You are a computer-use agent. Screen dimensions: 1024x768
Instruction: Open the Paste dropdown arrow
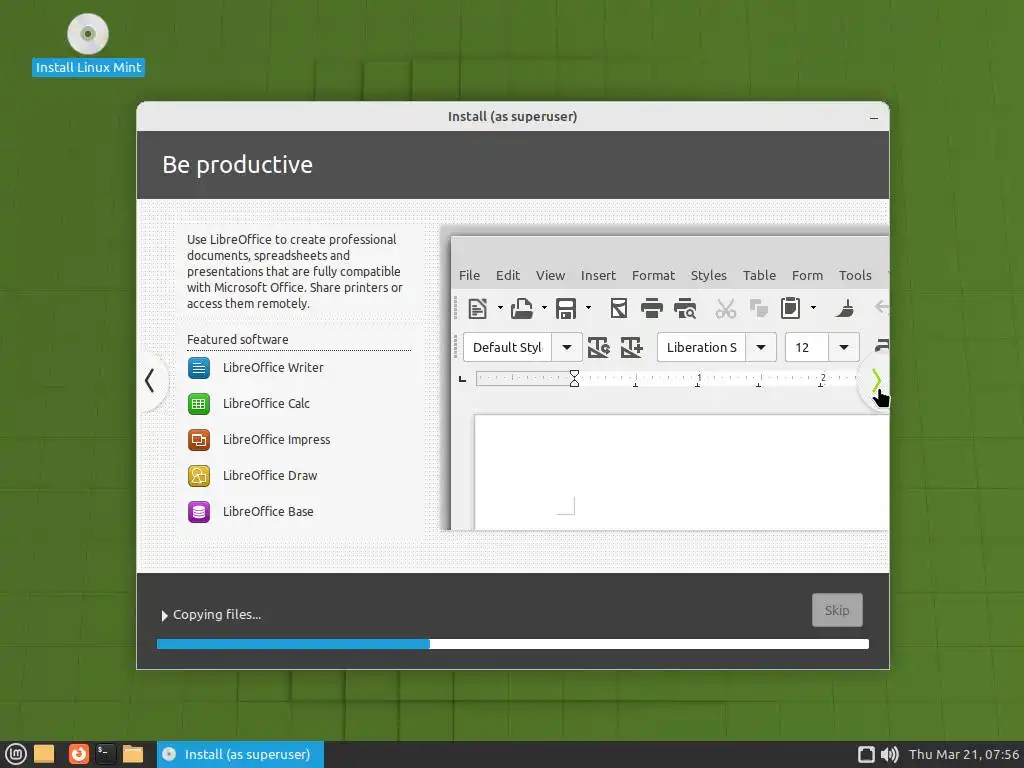[x=813, y=308]
